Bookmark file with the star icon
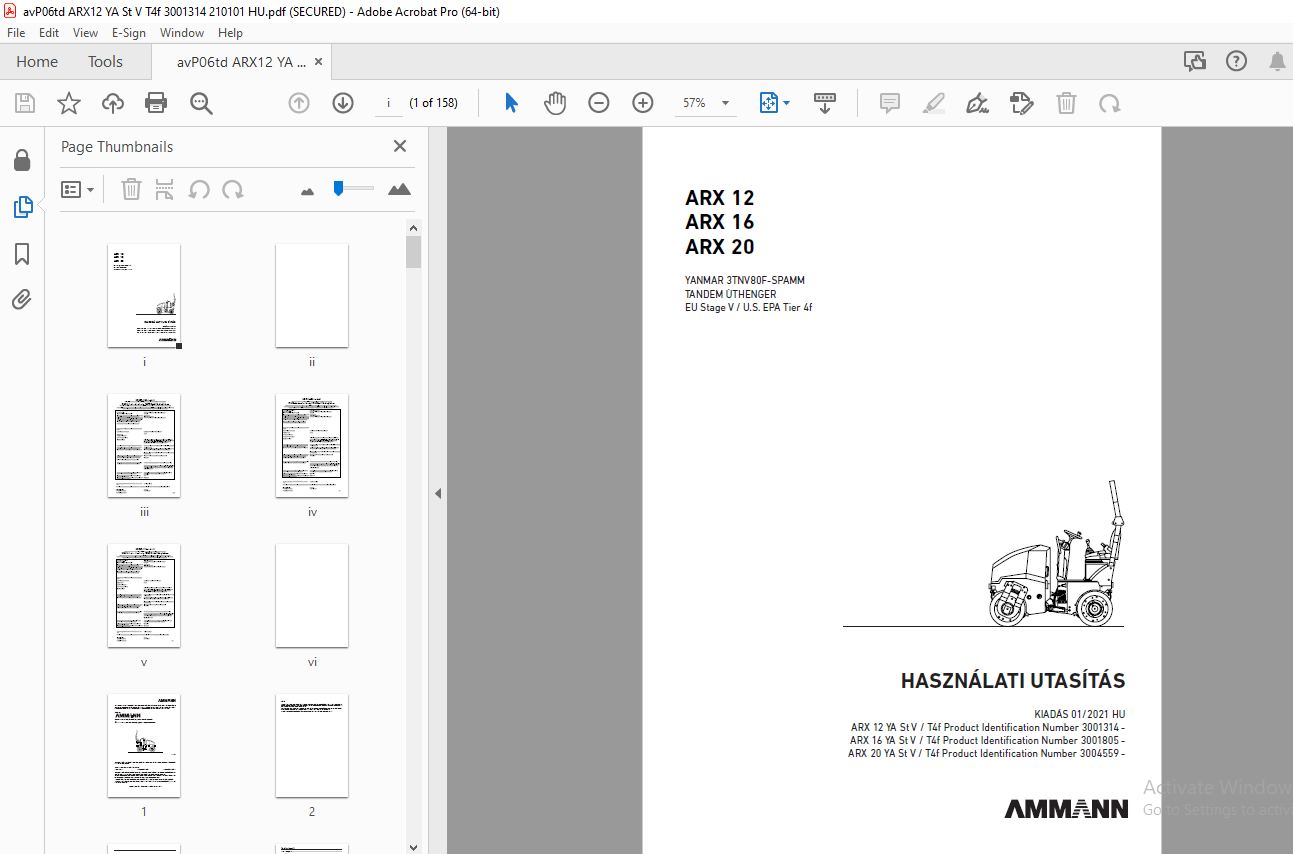 (x=68, y=103)
